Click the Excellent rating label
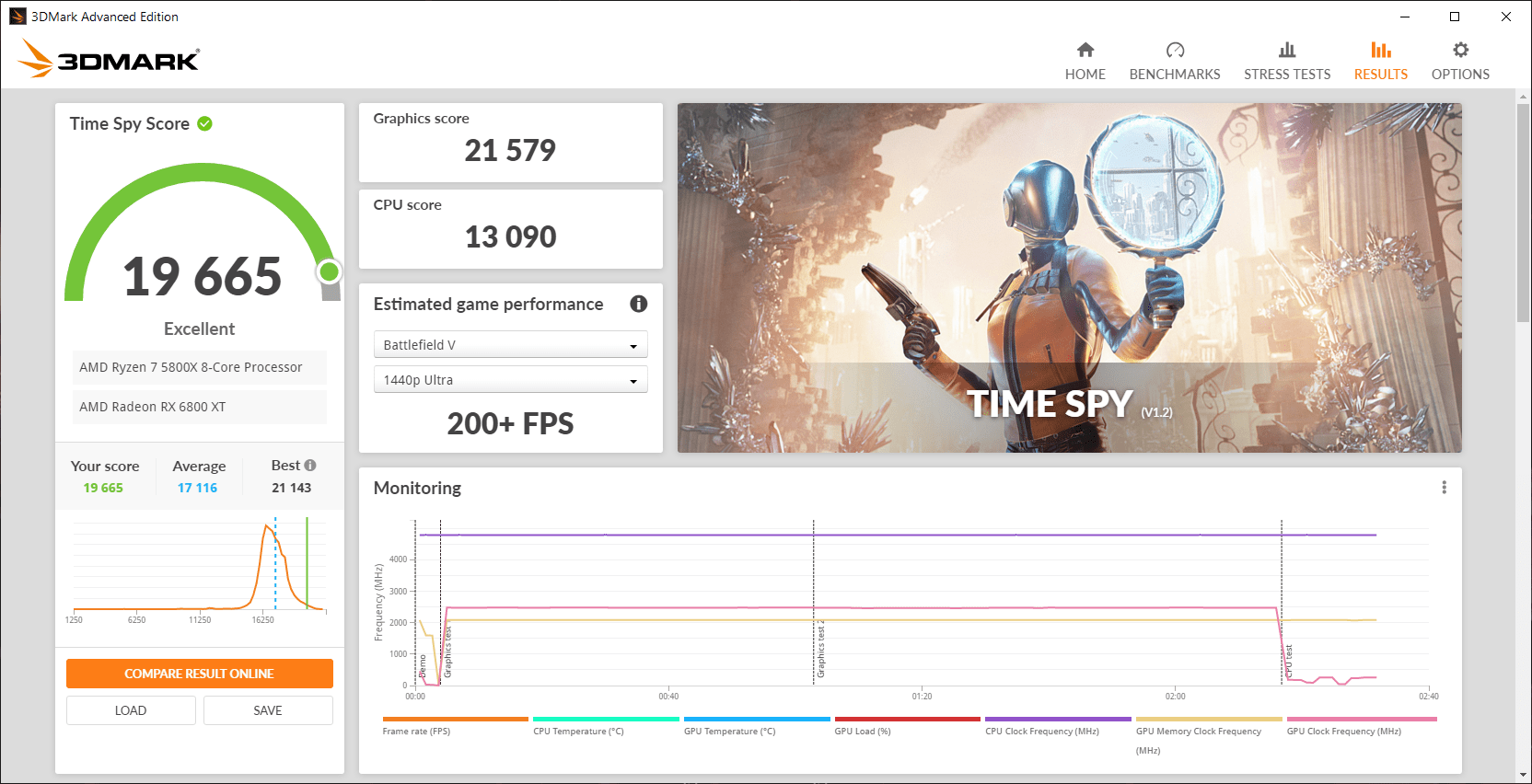Viewport: 1532px width, 784px height. click(199, 329)
